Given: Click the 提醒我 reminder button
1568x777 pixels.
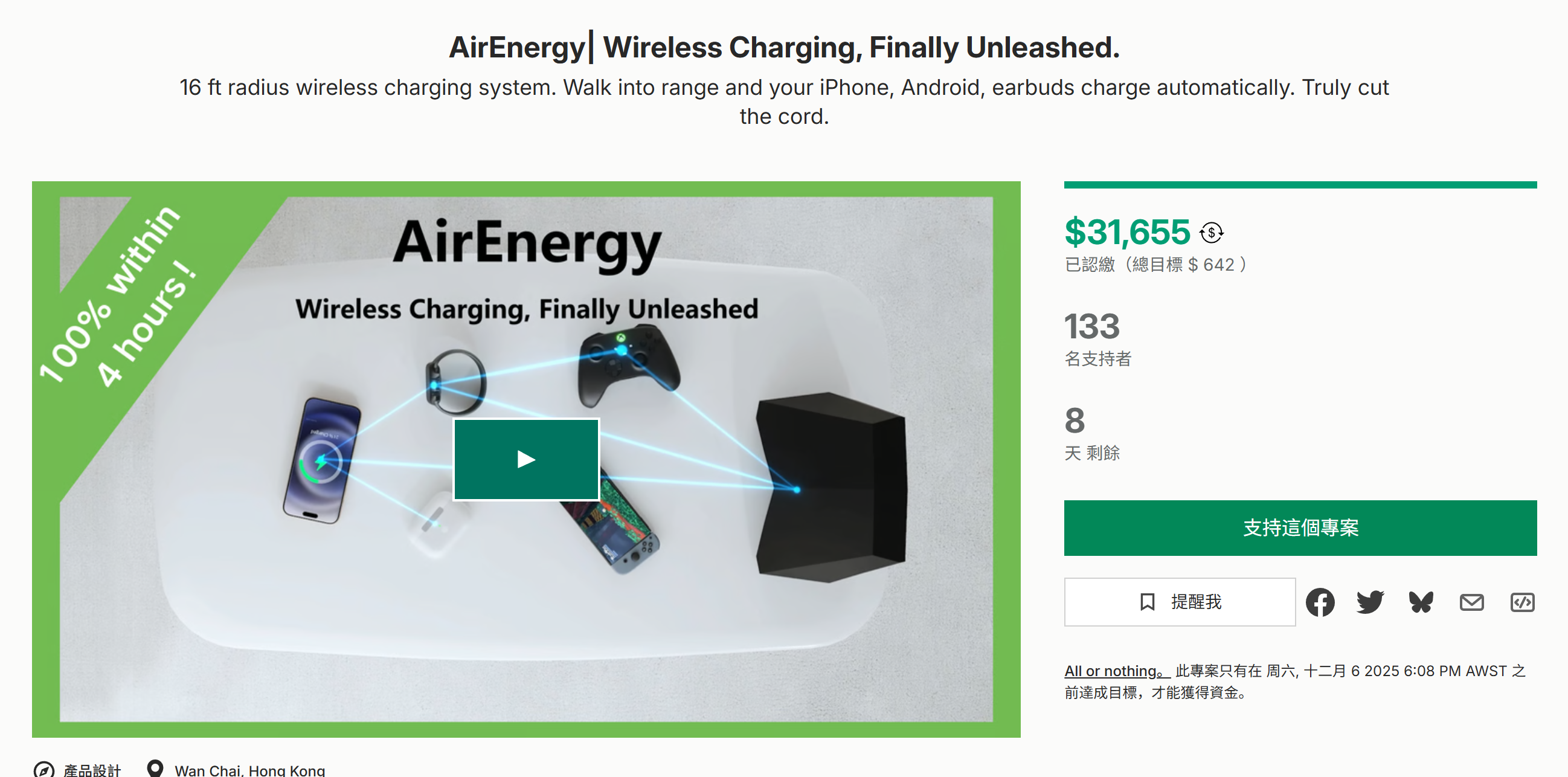Looking at the screenshot, I should pyautogui.click(x=1179, y=602).
